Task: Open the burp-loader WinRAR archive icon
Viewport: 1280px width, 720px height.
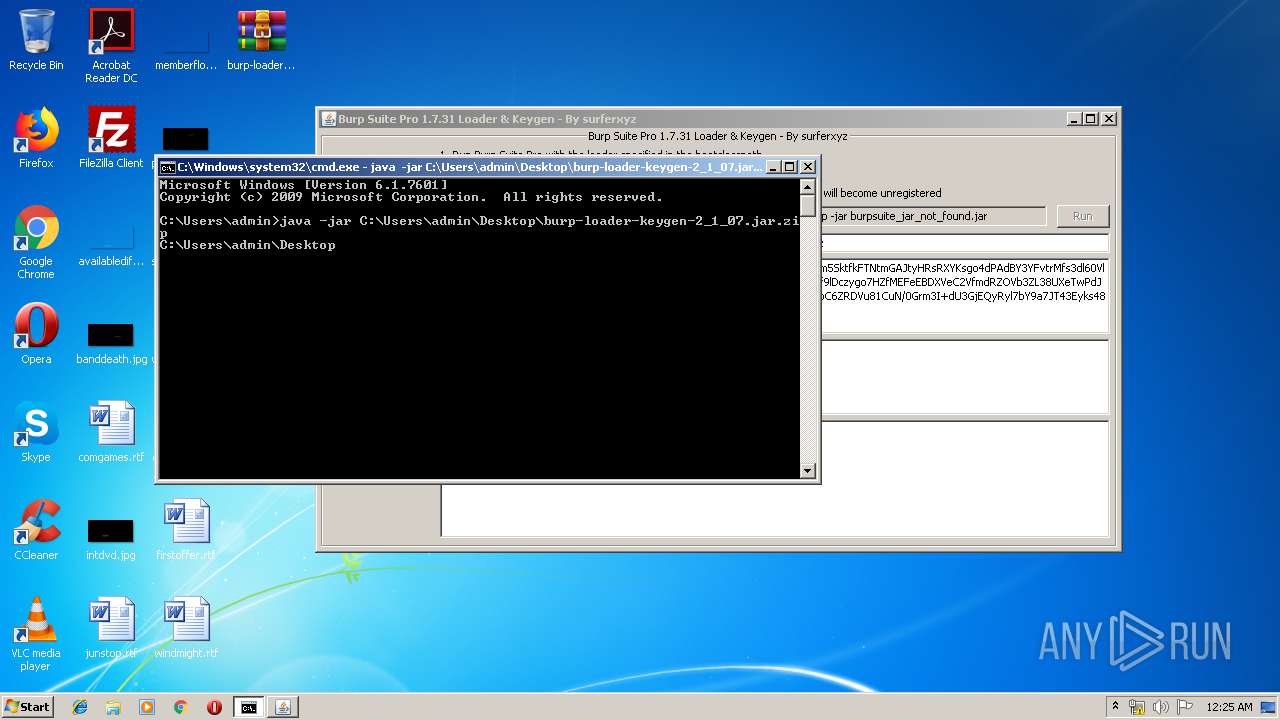Action: [261, 40]
